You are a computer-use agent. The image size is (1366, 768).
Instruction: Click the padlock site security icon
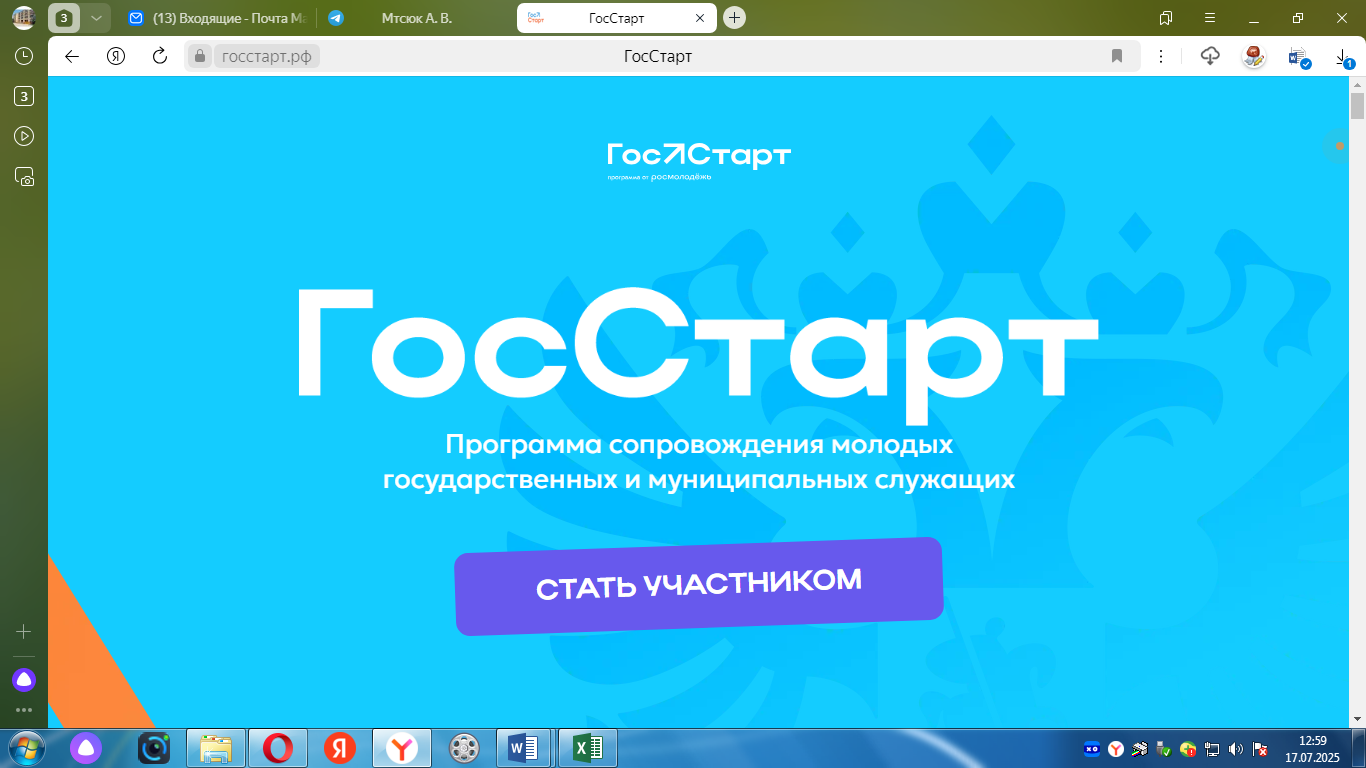click(200, 56)
